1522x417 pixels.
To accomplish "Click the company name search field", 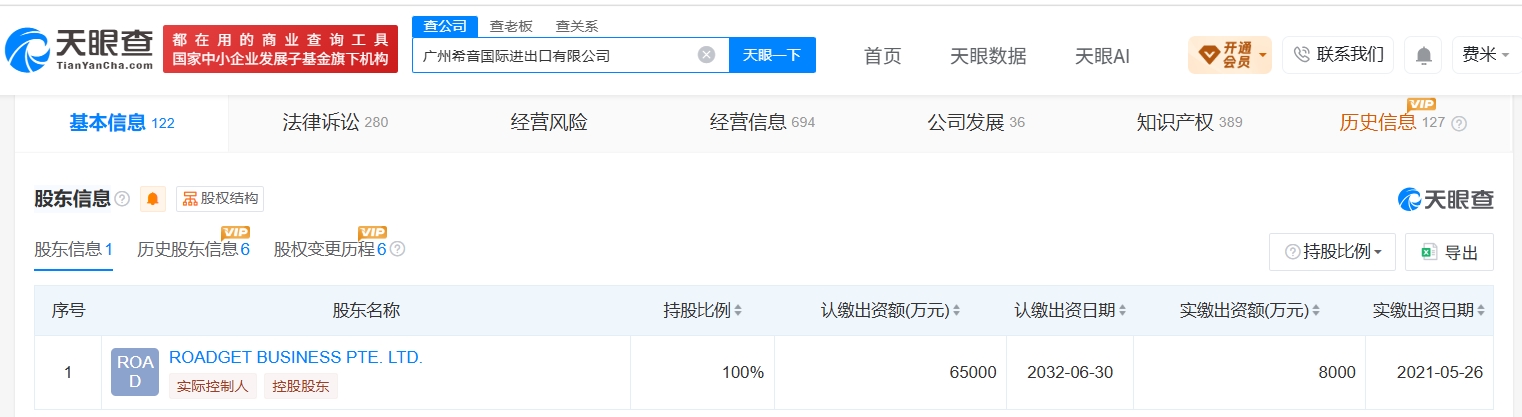I will coord(555,55).
